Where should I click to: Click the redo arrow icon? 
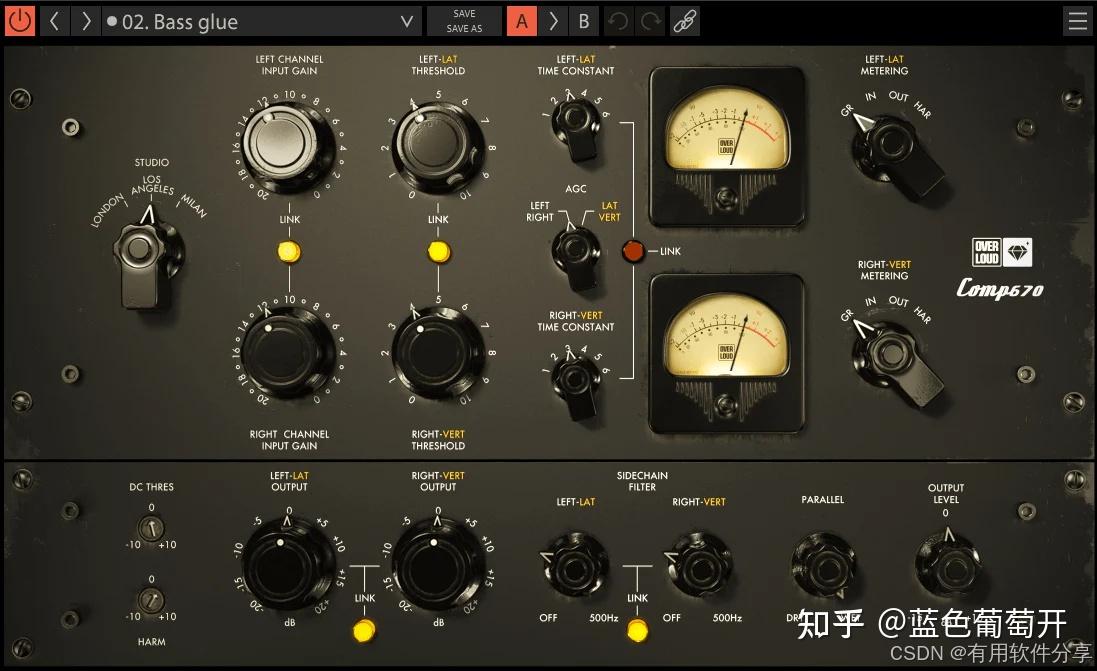649,20
